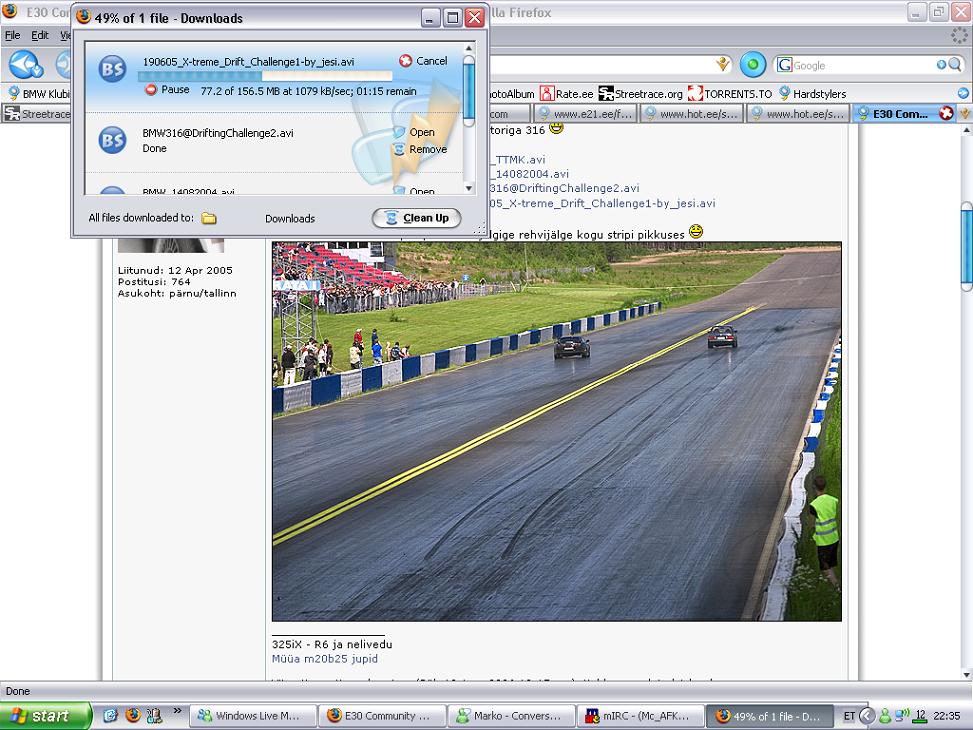This screenshot has height=730, width=973.
Task: Open the BMW Klubi bookmark
Action: [x=38, y=94]
